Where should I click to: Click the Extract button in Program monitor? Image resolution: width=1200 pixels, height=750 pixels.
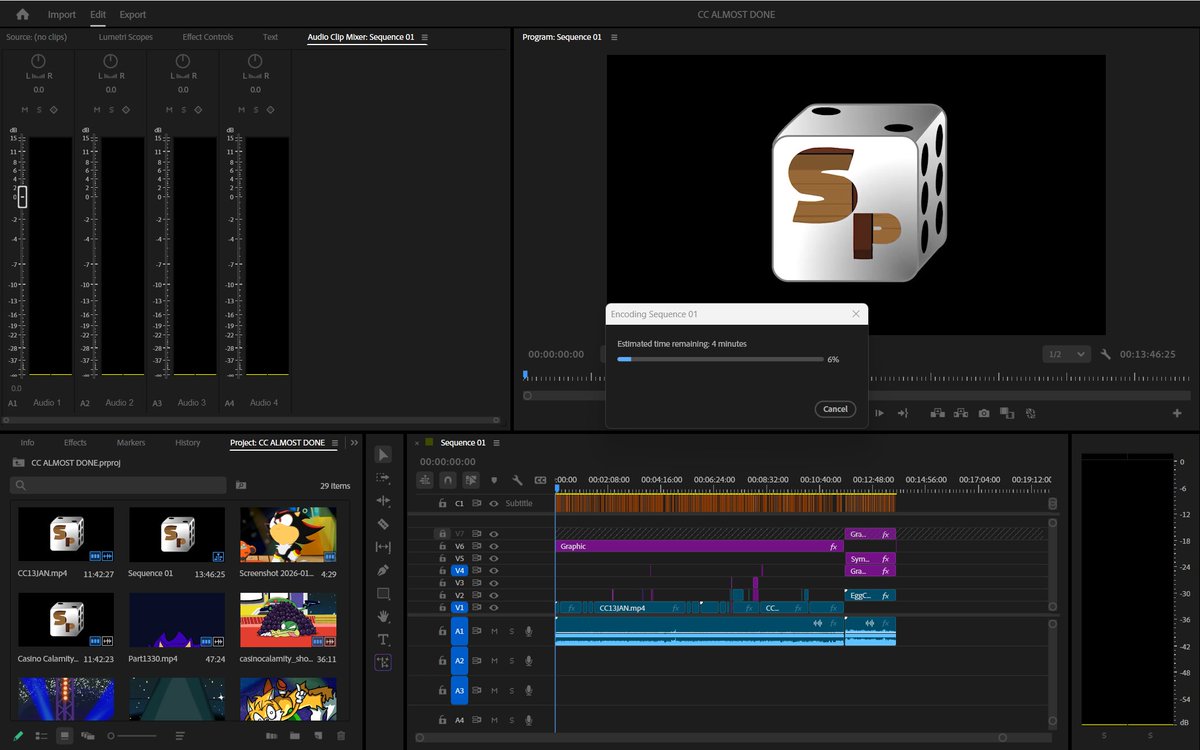961,413
